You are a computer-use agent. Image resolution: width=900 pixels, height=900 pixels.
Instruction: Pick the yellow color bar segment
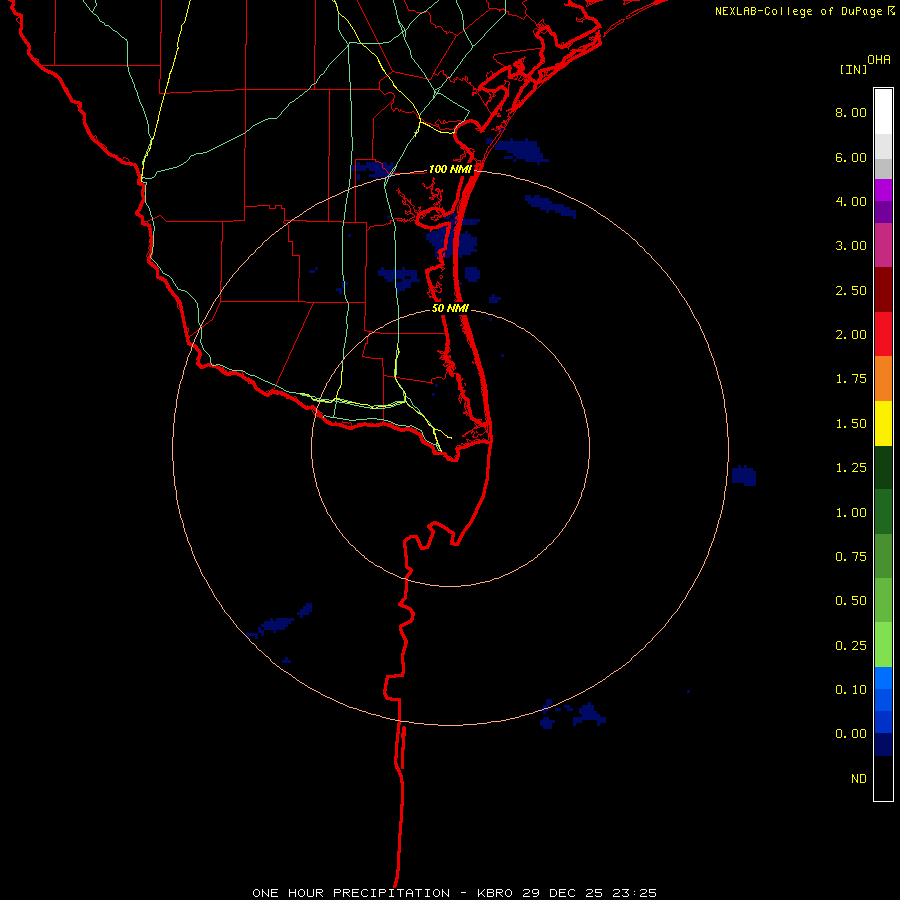click(883, 424)
